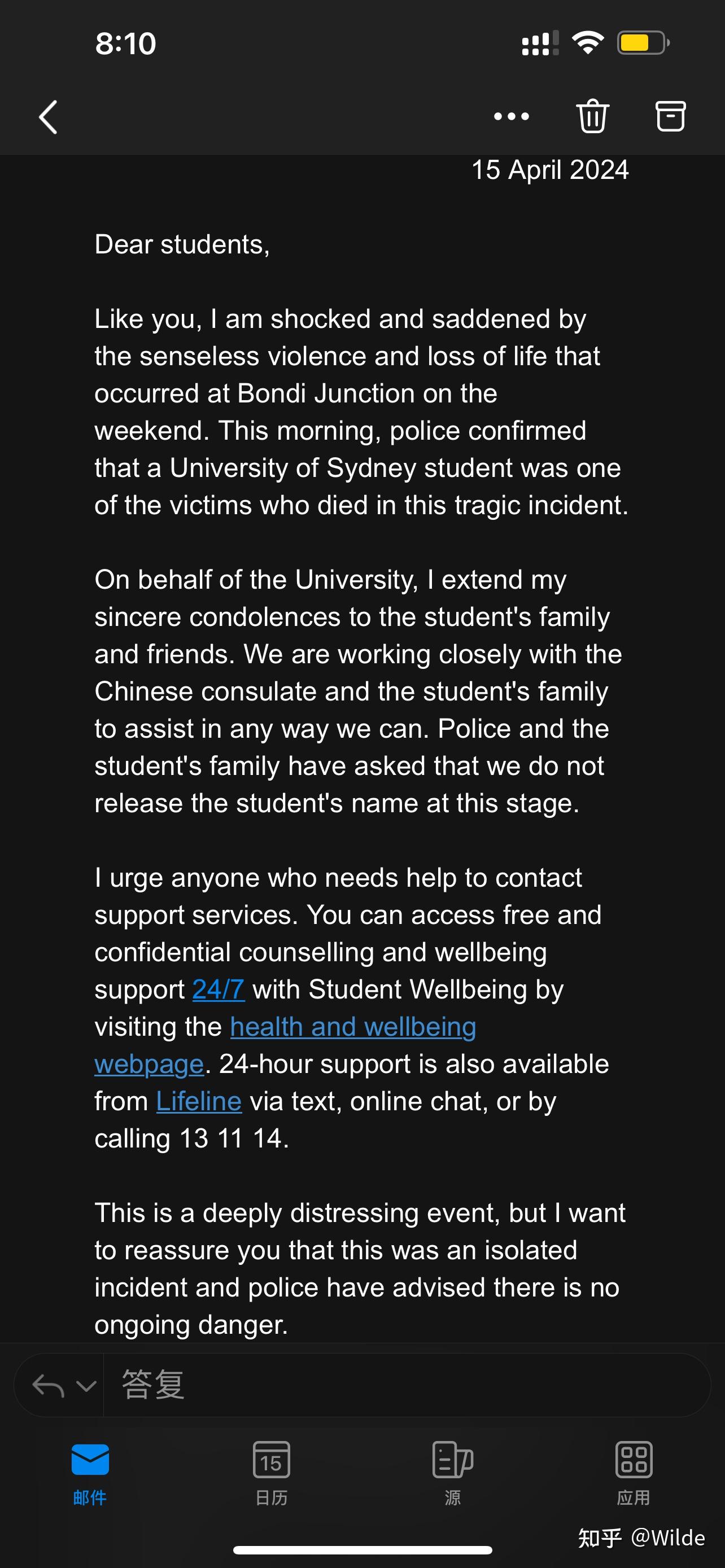Open the three-dots more options menu
Image resolution: width=725 pixels, height=1568 pixels.
512,116
